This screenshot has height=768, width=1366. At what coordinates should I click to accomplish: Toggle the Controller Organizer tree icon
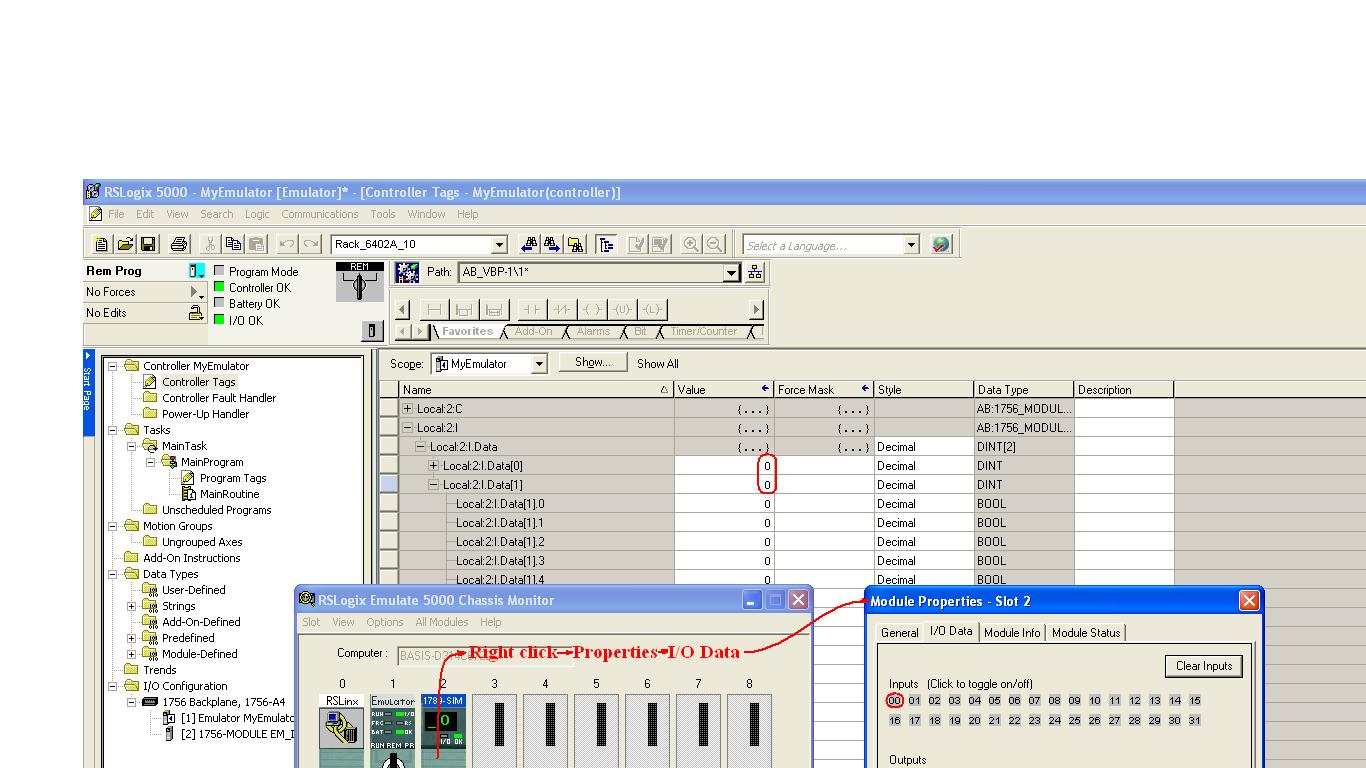tap(606, 244)
